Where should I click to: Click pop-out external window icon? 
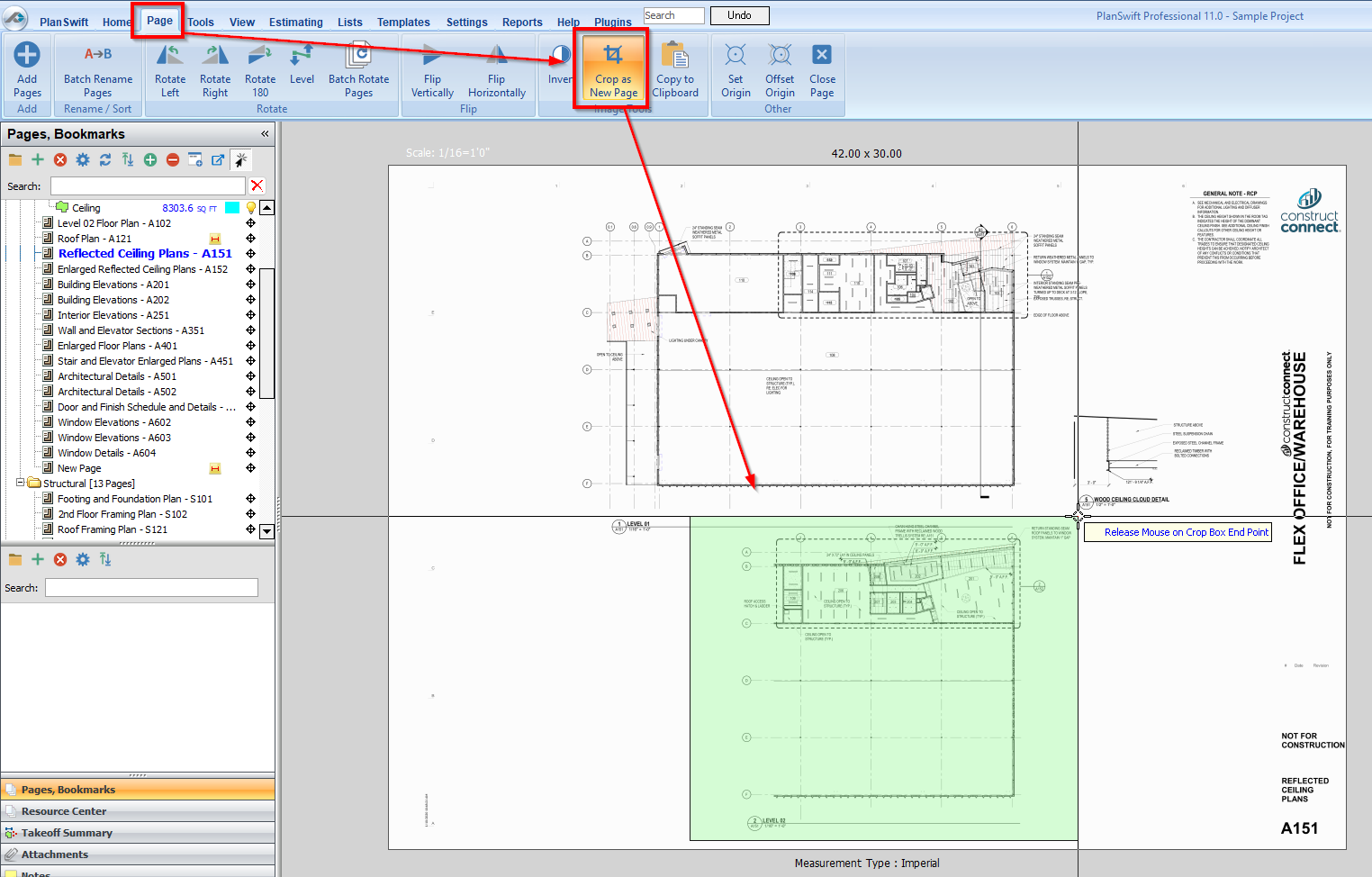218,159
